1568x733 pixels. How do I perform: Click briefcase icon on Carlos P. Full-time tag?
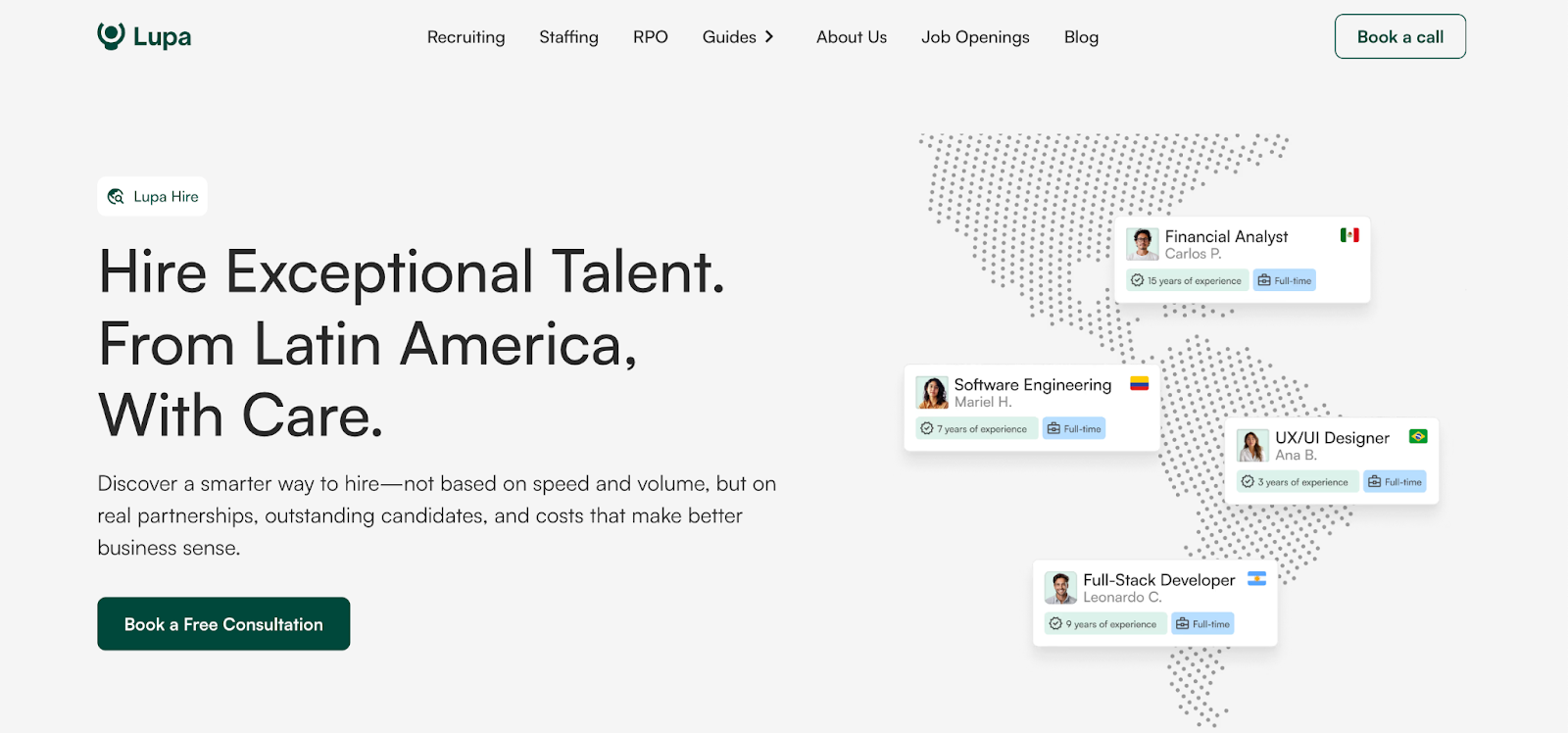[x=1264, y=280]
